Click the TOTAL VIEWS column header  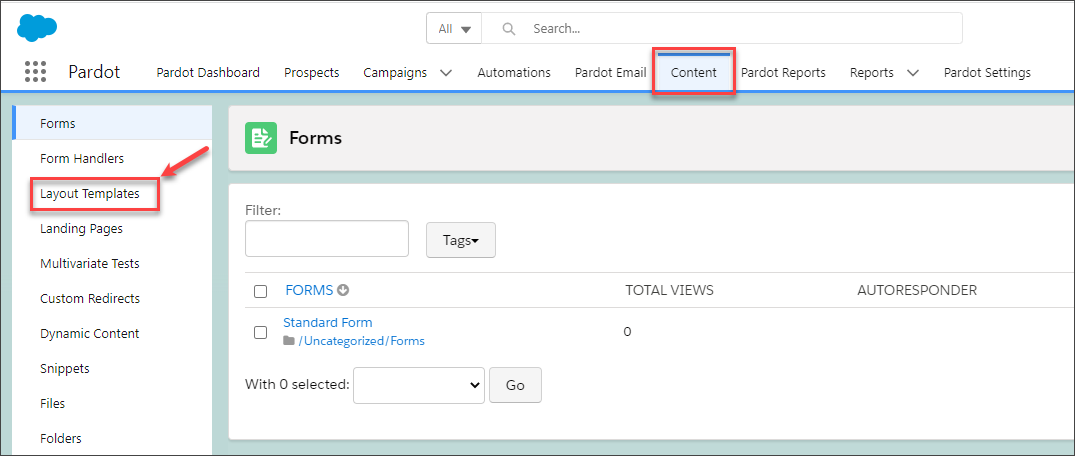click(669, 290)
